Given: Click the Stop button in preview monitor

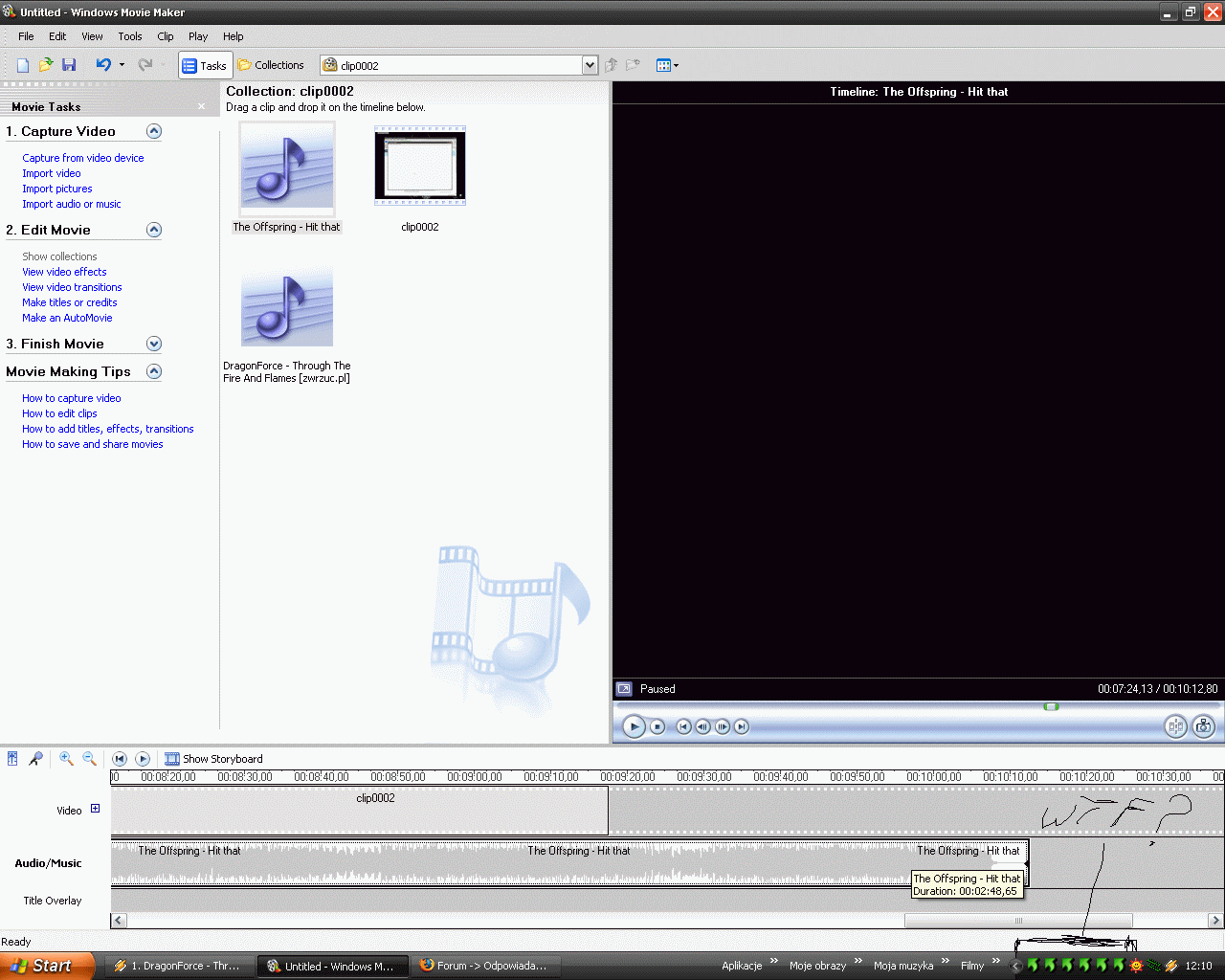Looking at the screenshot, I should 657,726.
